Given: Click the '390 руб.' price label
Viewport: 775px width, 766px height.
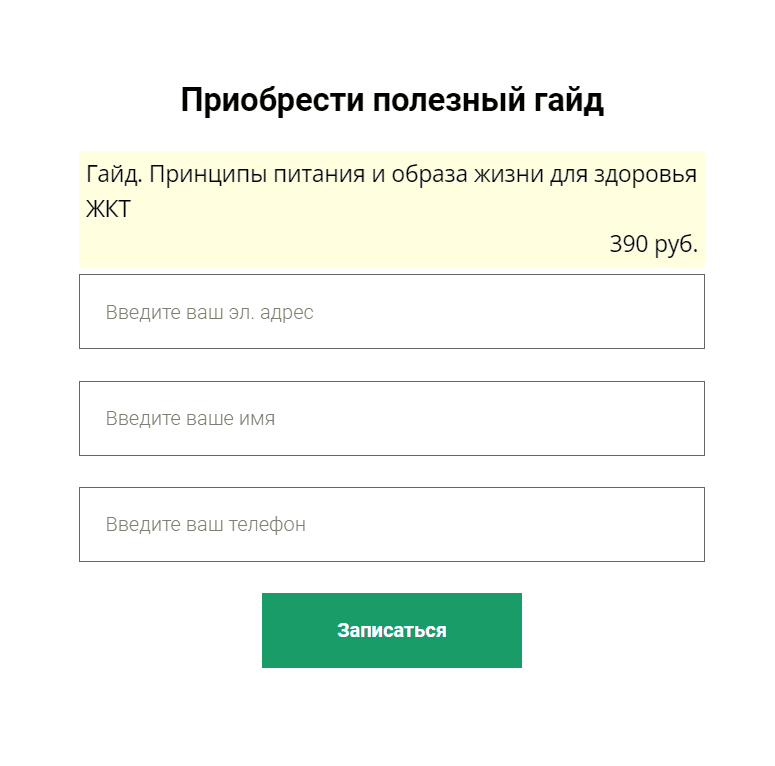Looking at the screenshot, I should click(653, 244).
